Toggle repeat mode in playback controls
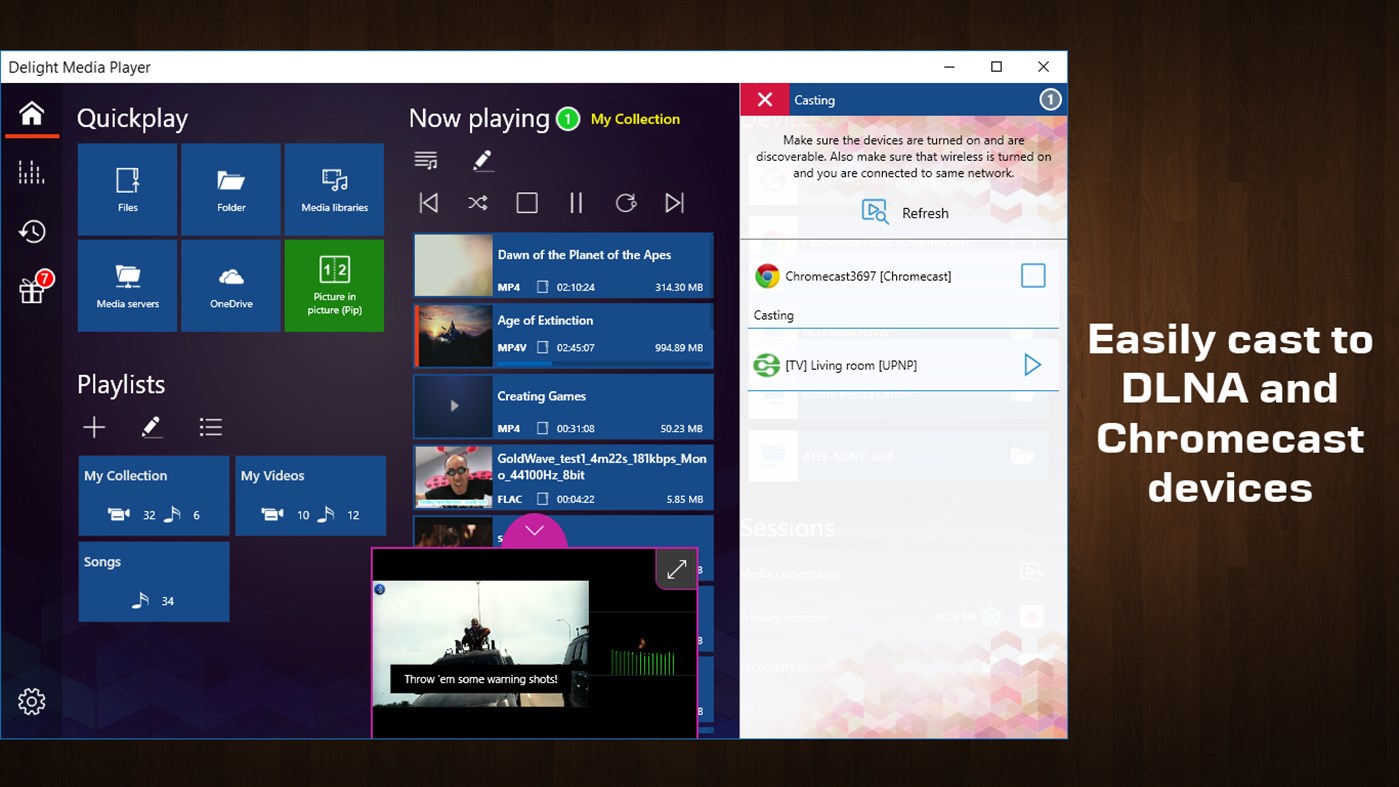Screen dimensions: 1399x787 pyautogui.click(x=626, y=202)
